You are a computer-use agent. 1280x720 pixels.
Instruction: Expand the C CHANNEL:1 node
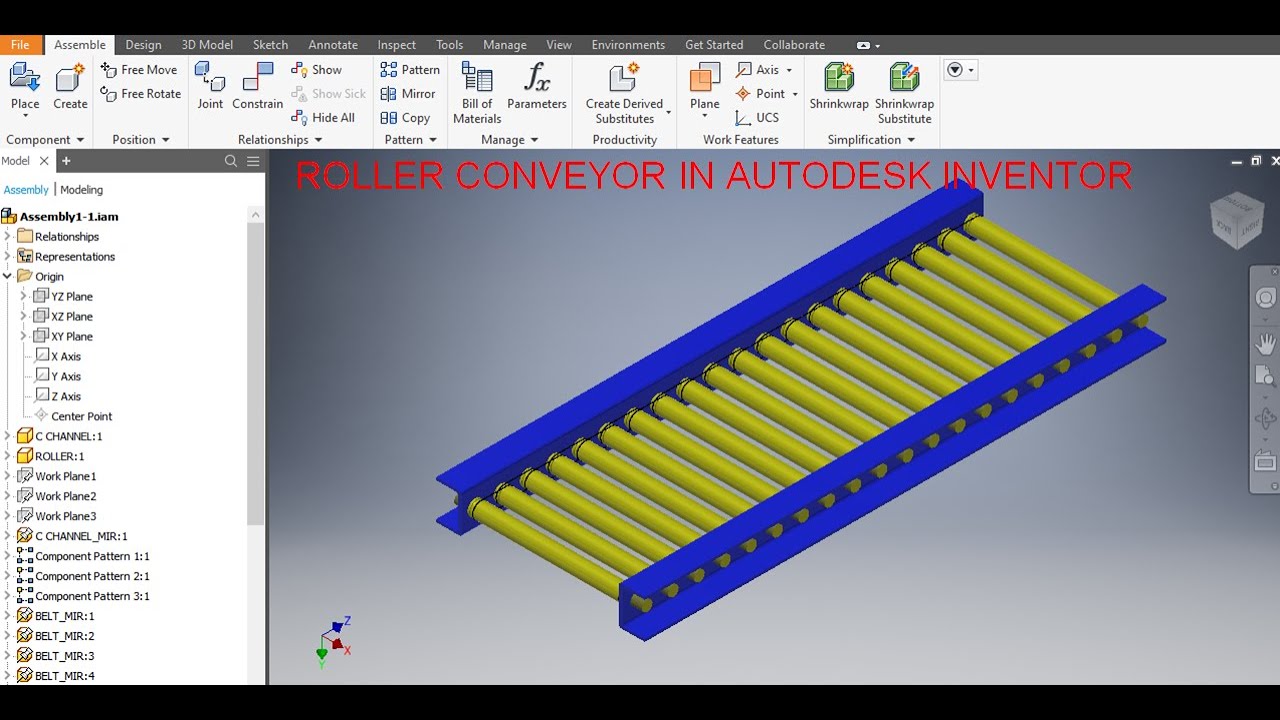point(7,436)
